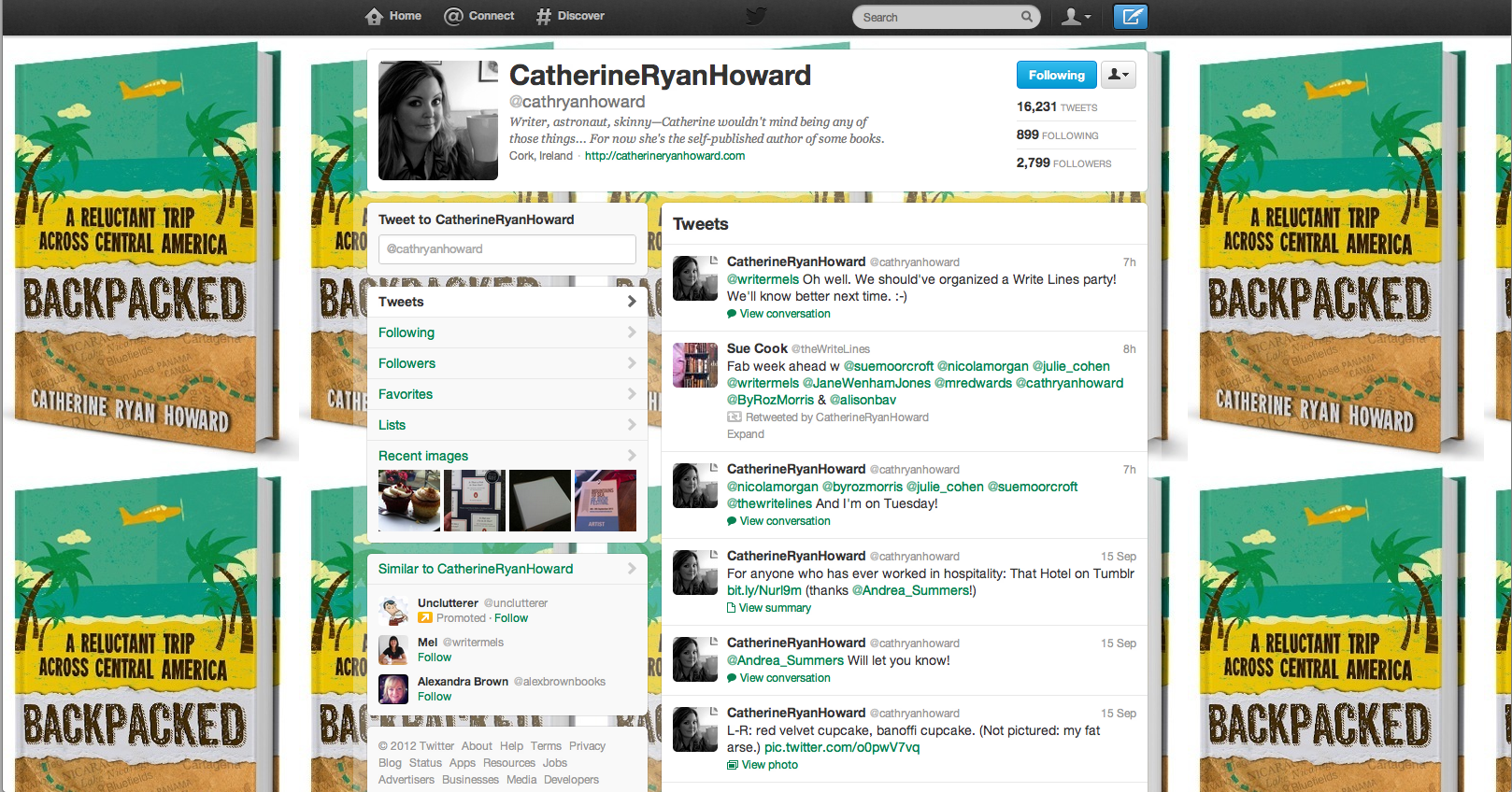This screenshot has height=792, width=1512.
Task: Click Sue Cook's avatar
Action: pyautogui.click(x=695, y=365)
